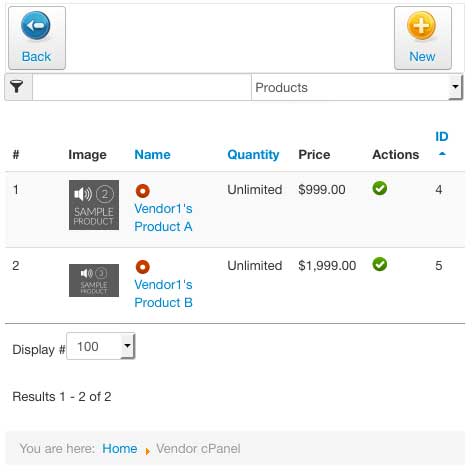Open Vendor1's Product A link
The image size is (472, 474).
(163, 218)
